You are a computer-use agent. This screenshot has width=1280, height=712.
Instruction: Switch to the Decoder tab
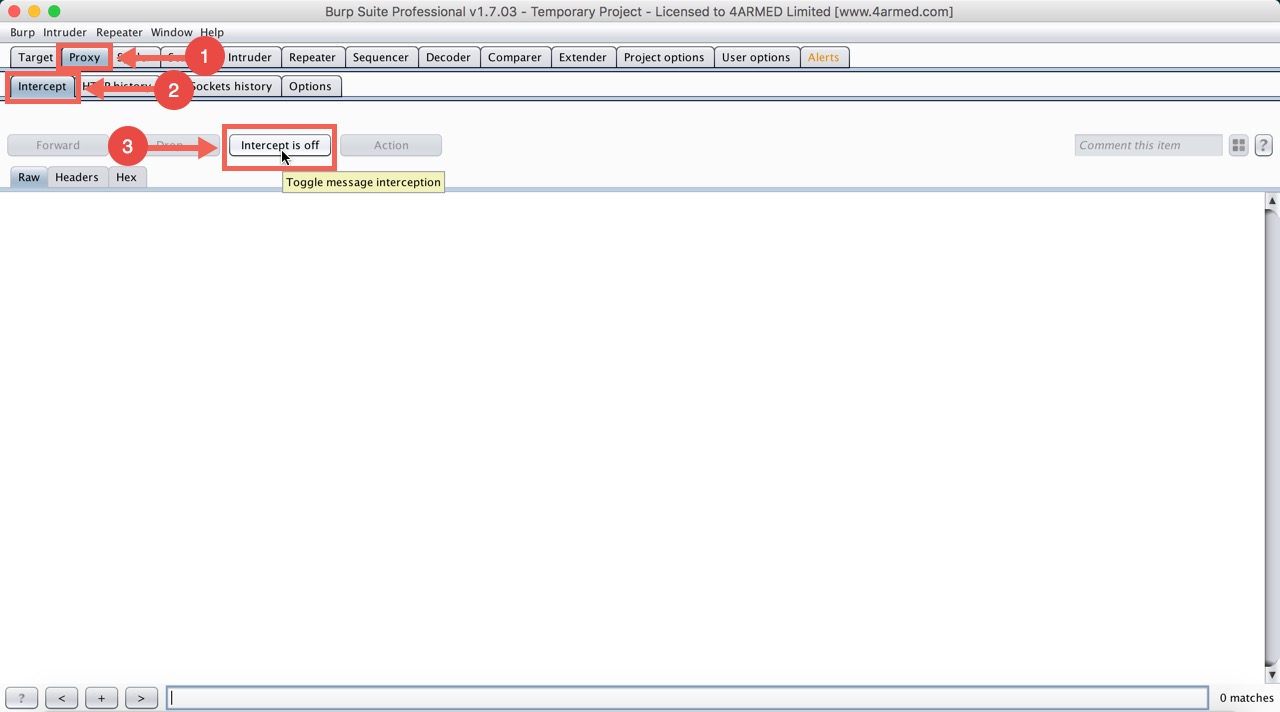pos(448,57)
